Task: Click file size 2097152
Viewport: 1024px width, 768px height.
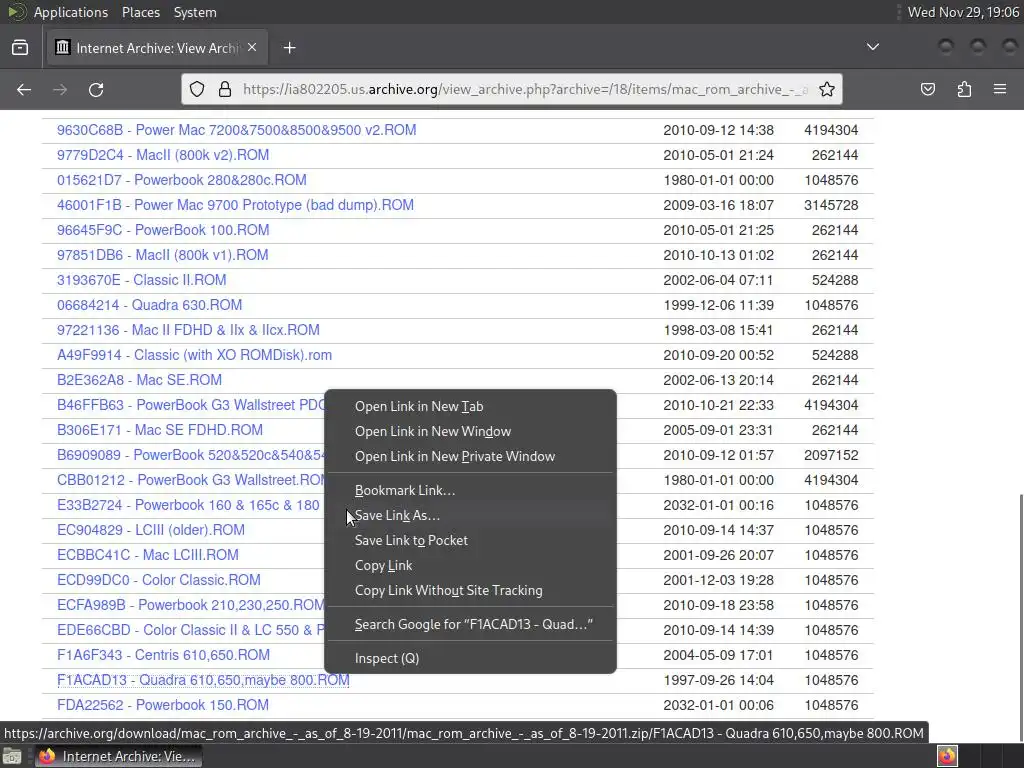Action: [x=831, y=455]
